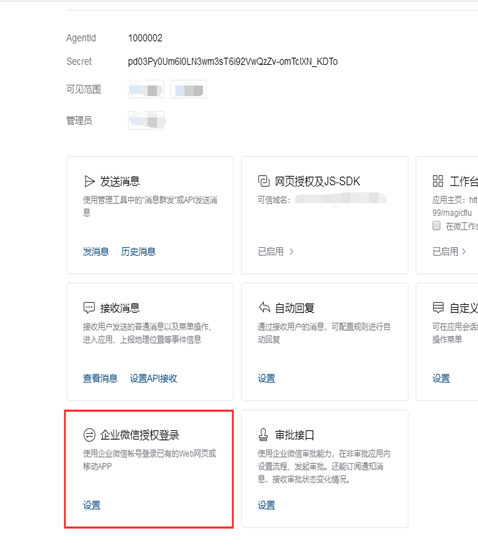Viewport: 478px width, 545px height.
Task: Expand 已启用 under 网页授权及JS-SDK
Action: pos(276,251)
